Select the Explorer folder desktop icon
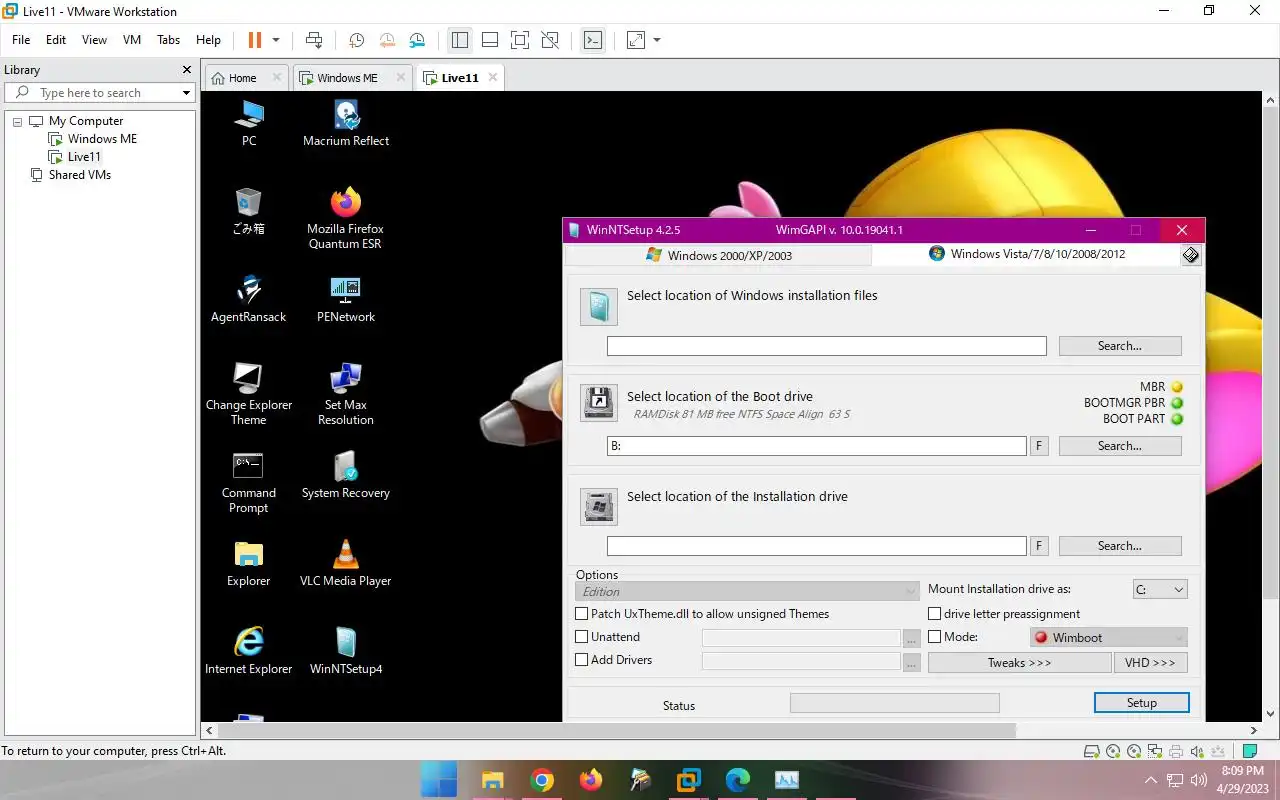The height and width of the screenshot is (800, 1280). tap(248, 563)
